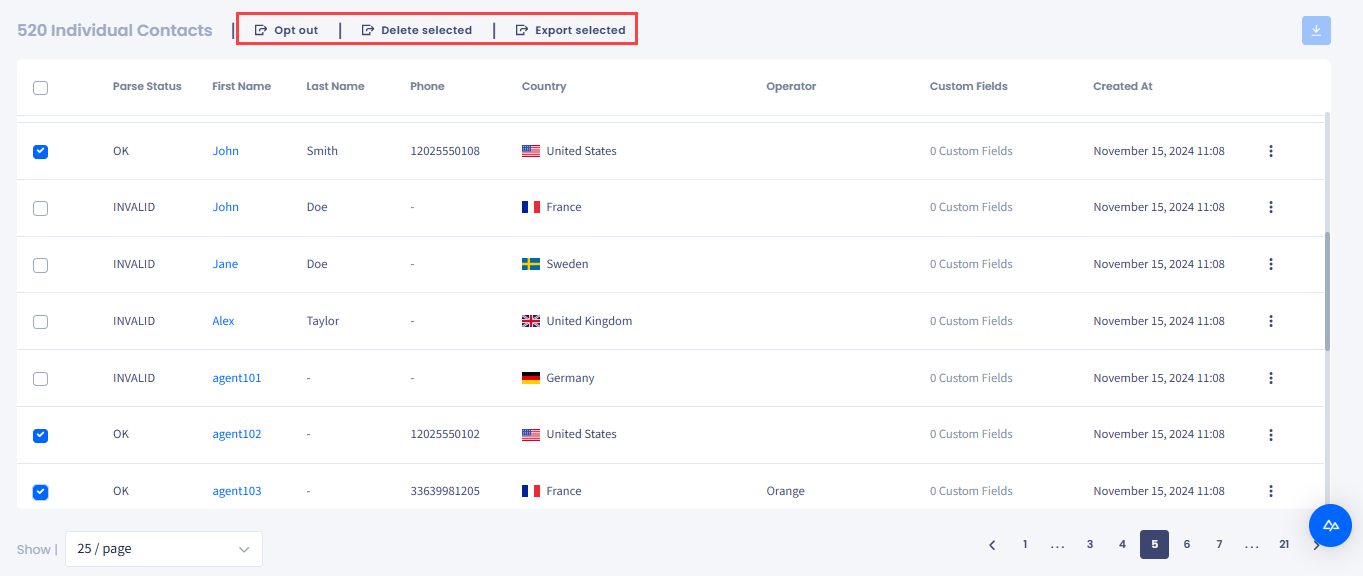This screenshot has width=1363, height=576.
Task: Open the three-dot menu for Jane Doe
Action: [1271, 264]
